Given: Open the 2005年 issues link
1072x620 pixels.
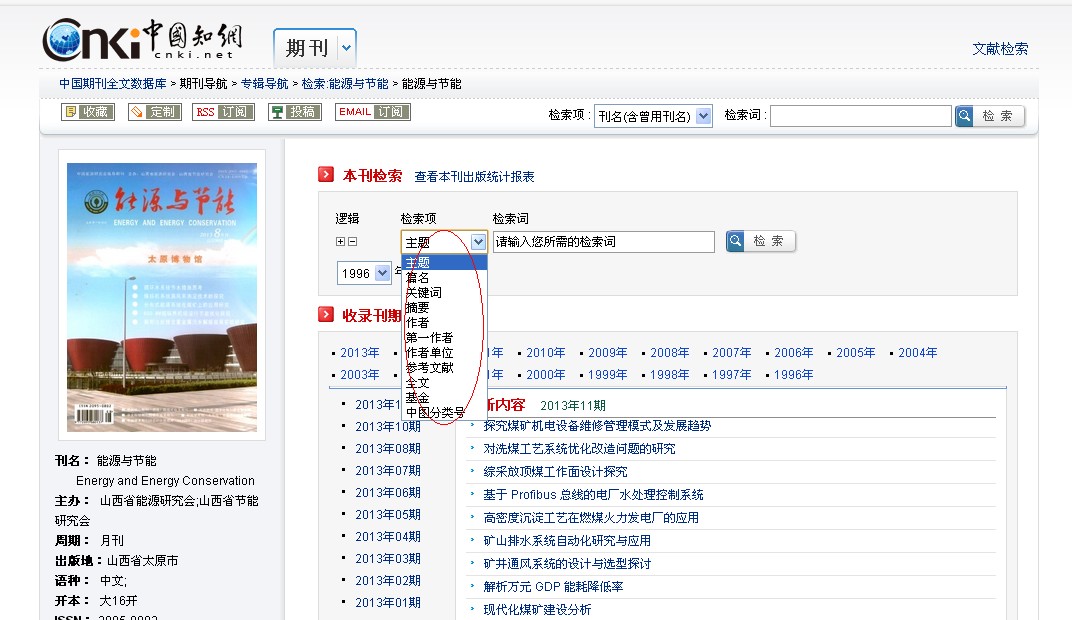Looking at the screenshot, I should pyautogui.click(x=855, y=353).
